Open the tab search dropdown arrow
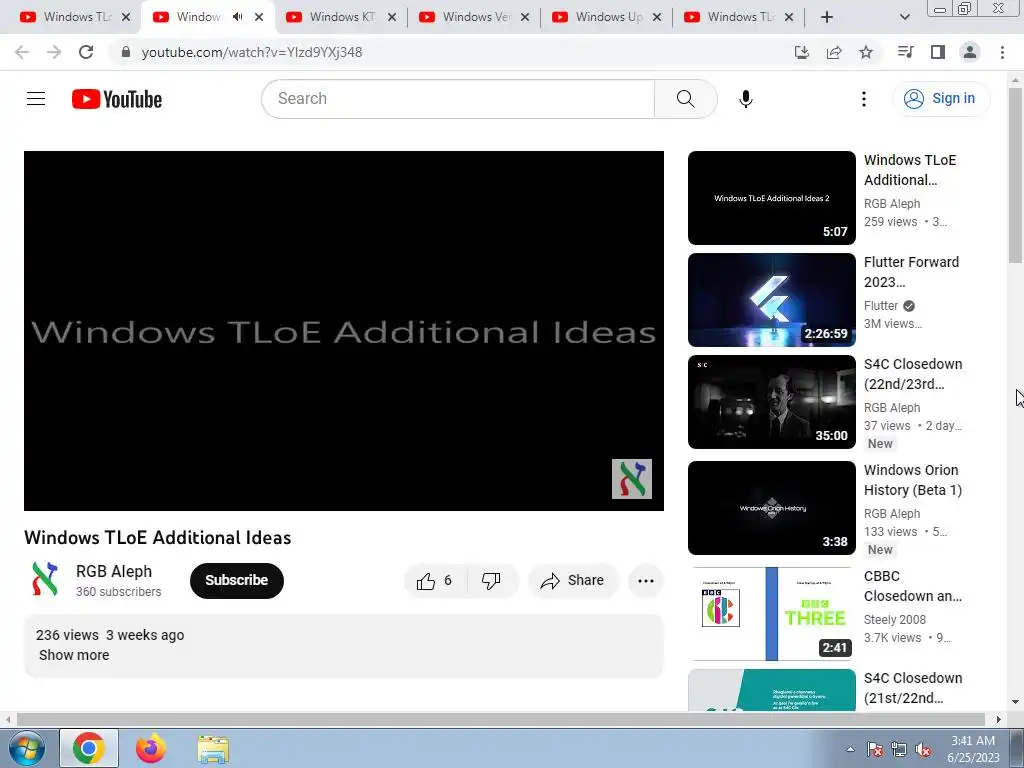 click(904, 17)
